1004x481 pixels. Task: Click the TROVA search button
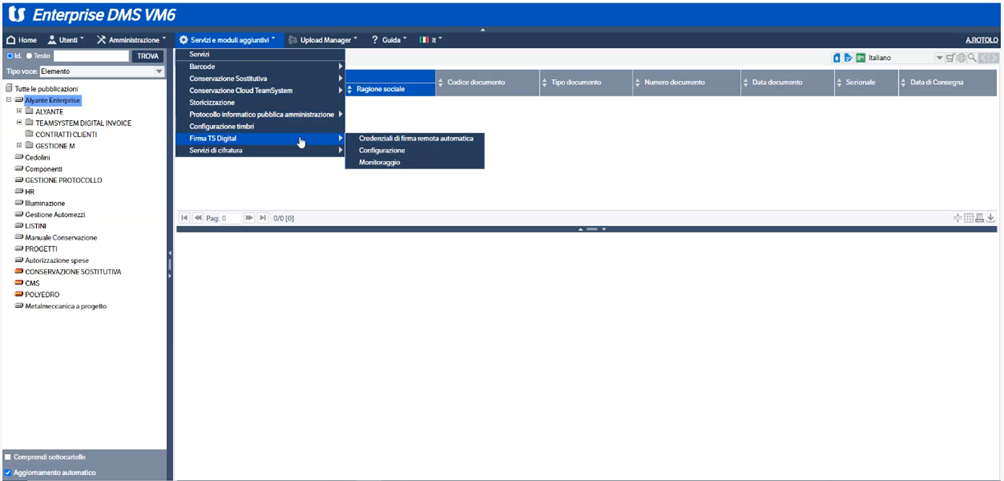[147, 56]
